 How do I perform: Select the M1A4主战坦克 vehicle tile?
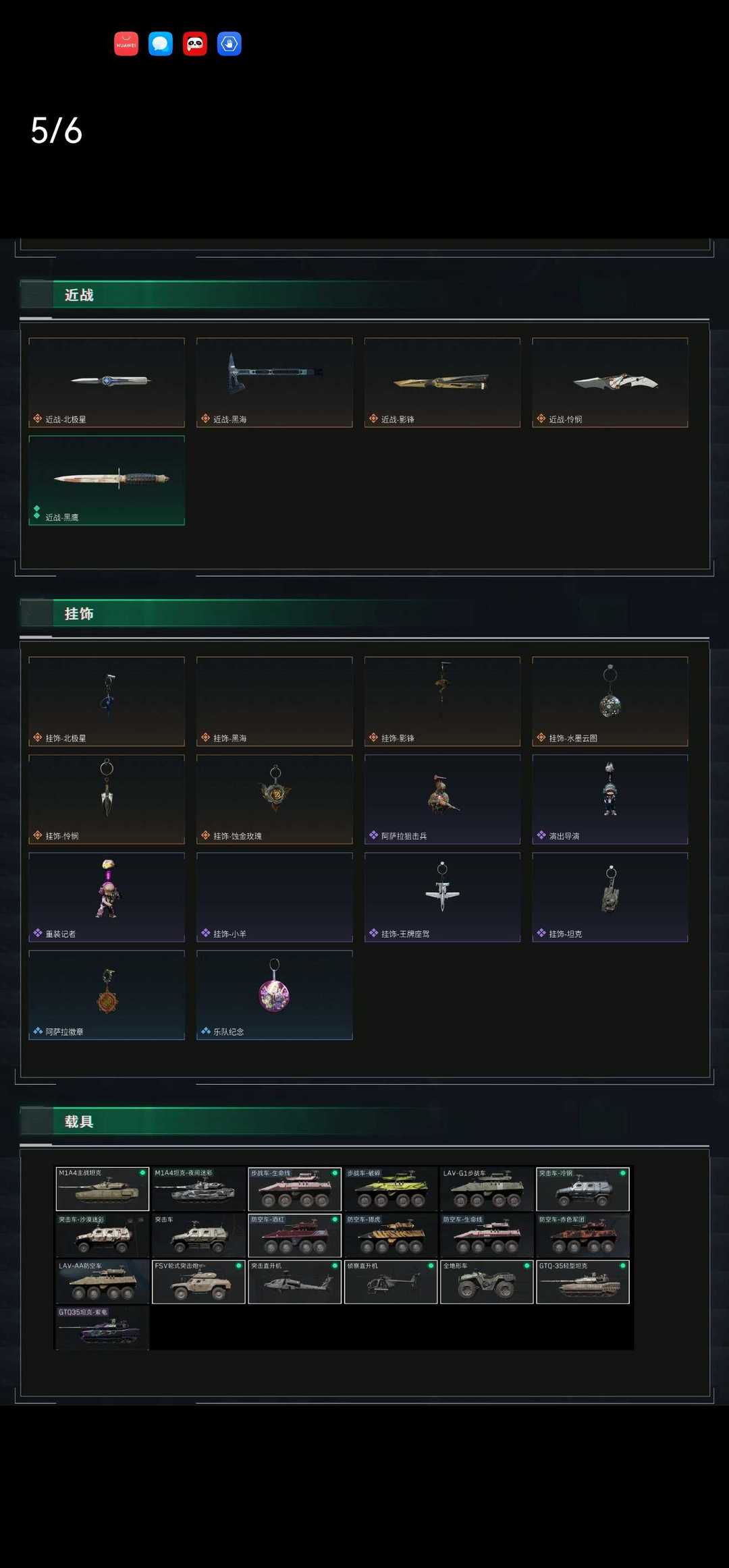click(103, 1189)
